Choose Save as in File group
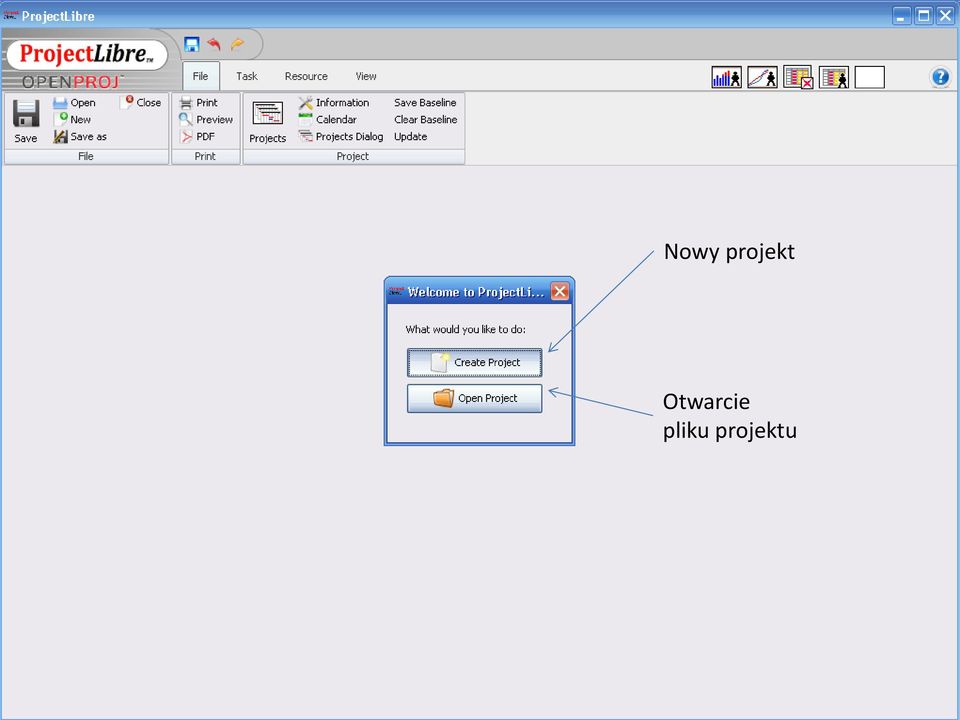Screen dimensions: 960x720 (80, 137)
